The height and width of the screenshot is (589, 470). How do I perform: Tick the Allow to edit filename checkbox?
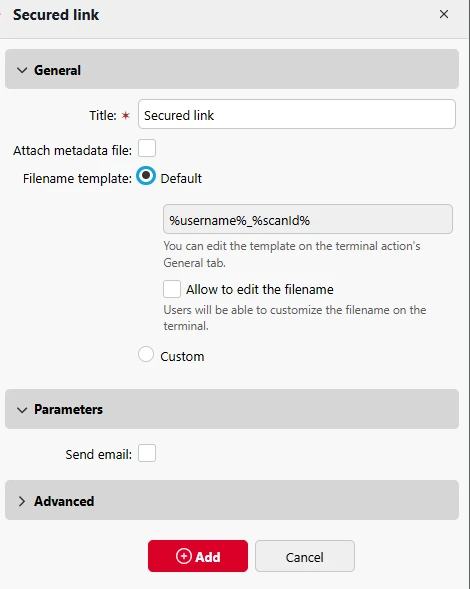coord(172,289)
